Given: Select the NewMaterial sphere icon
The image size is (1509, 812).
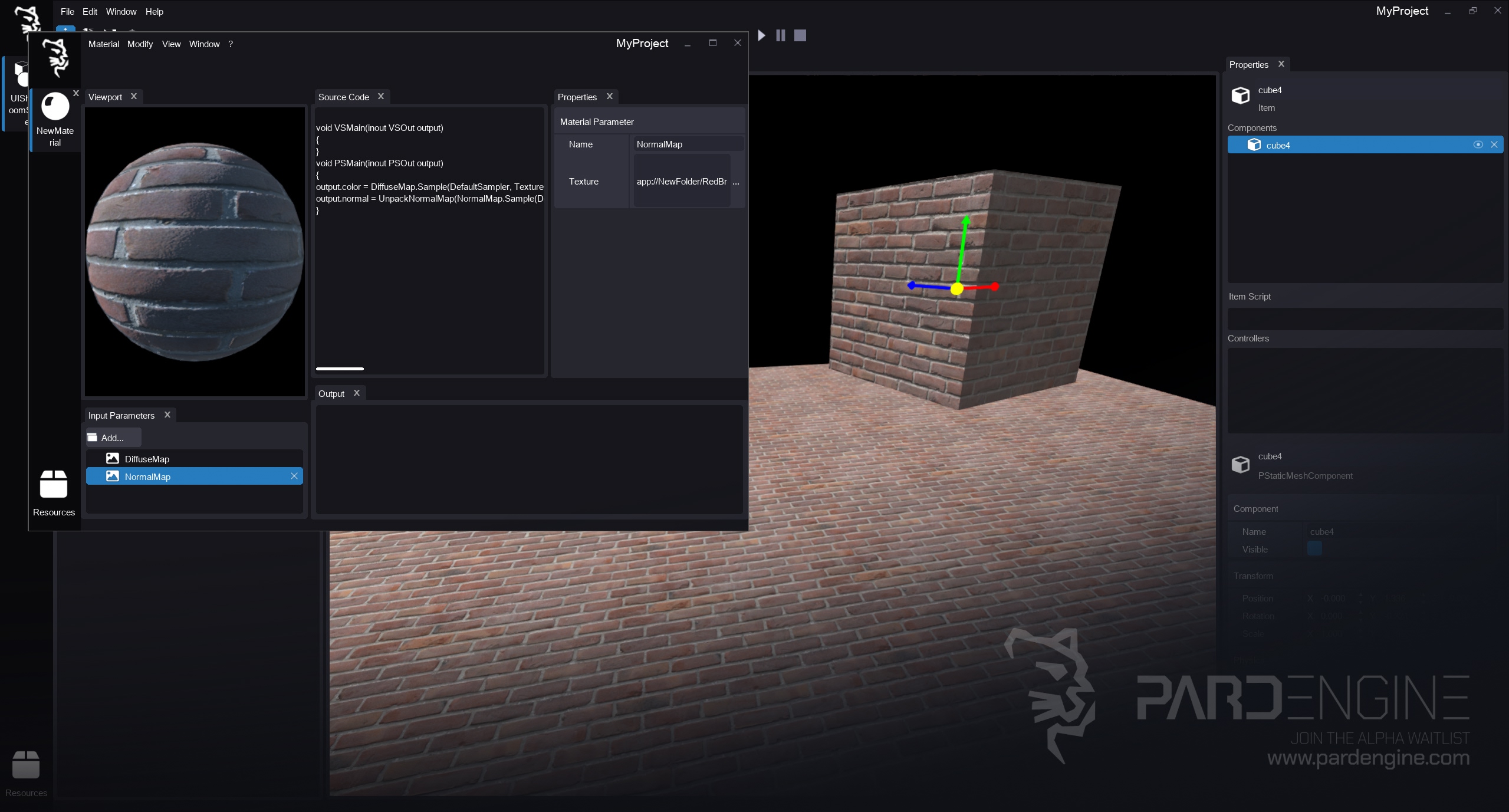Looking at the screenshot, I should (55, 107).
